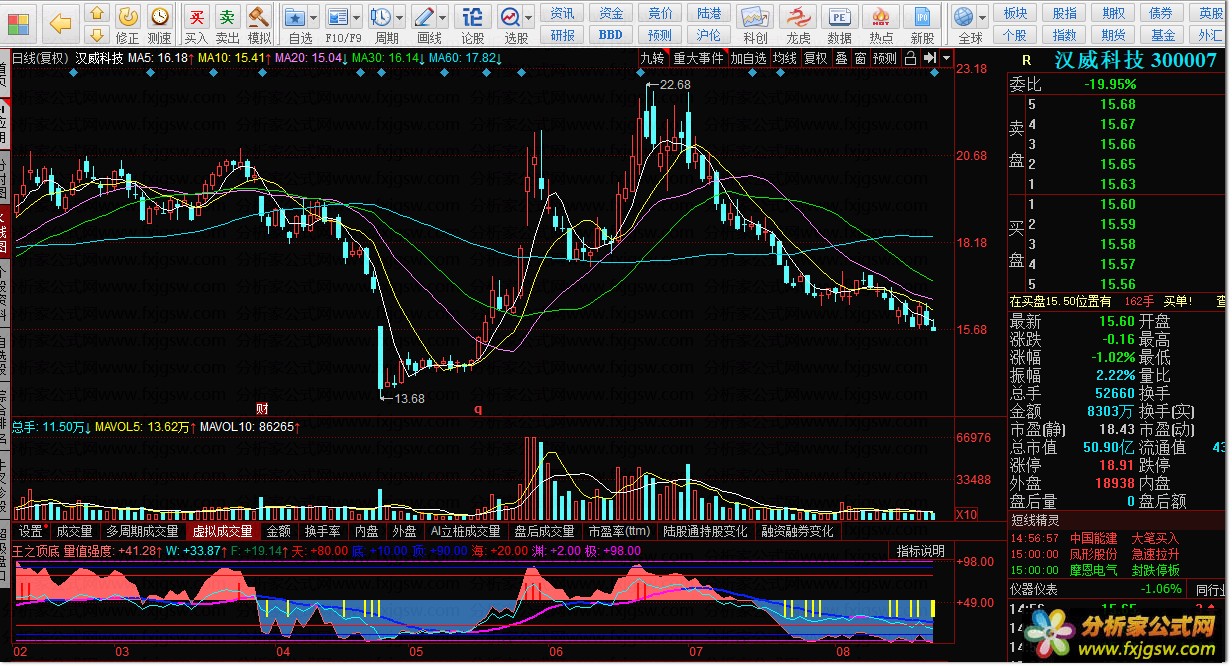The image size is (1232, 666).
Task: Expand the 自选 dropdown arrow
Action: [x=314, y=18]
